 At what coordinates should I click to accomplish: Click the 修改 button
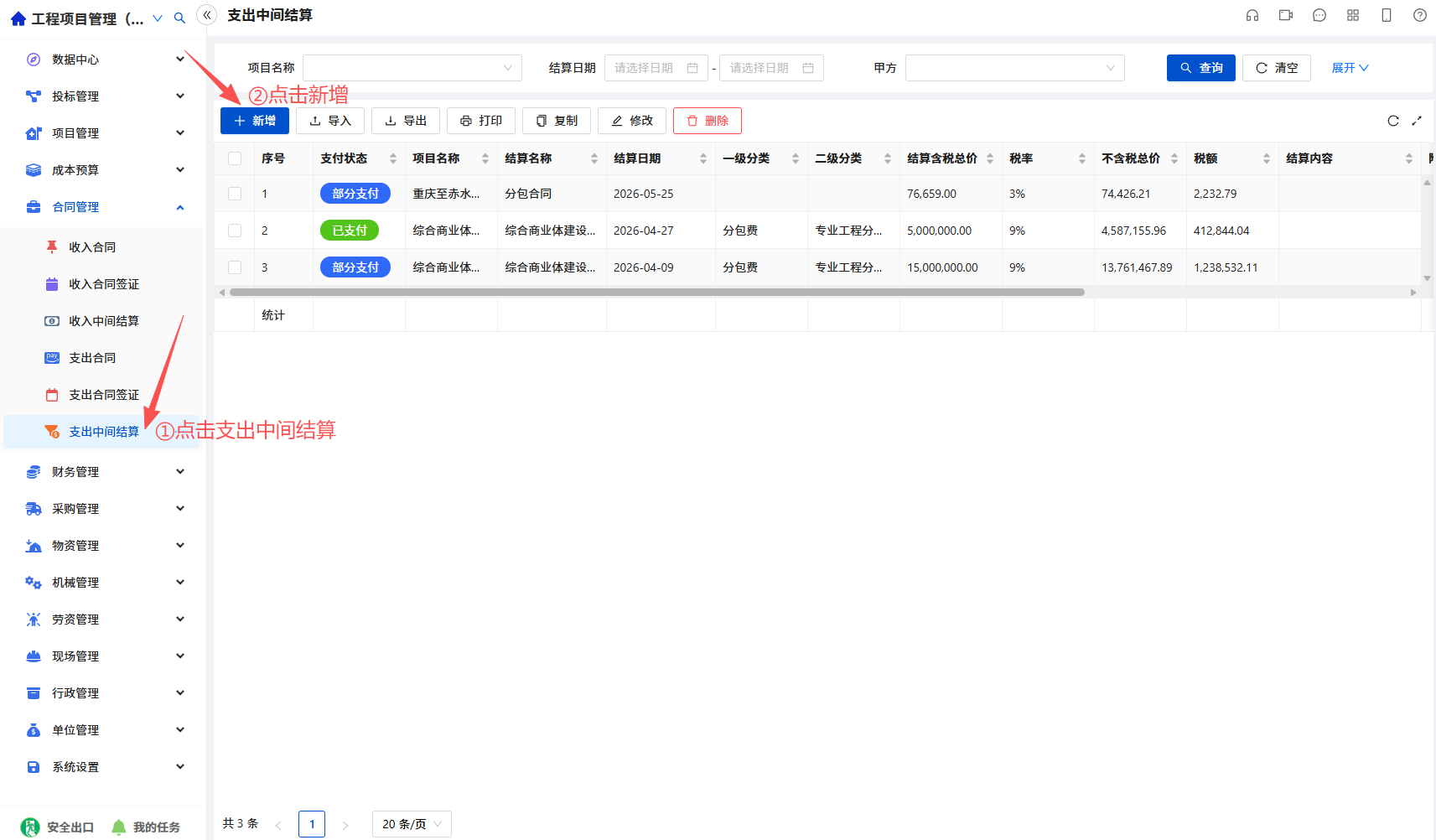tap(632, 121)
